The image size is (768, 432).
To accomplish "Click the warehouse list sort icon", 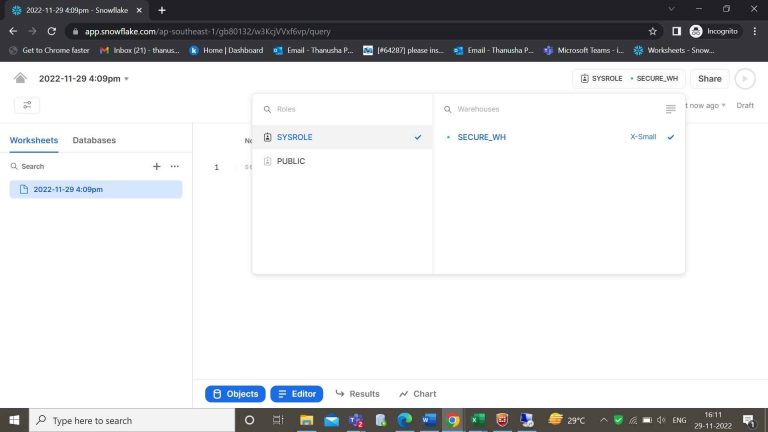I will tap(670, 109).
